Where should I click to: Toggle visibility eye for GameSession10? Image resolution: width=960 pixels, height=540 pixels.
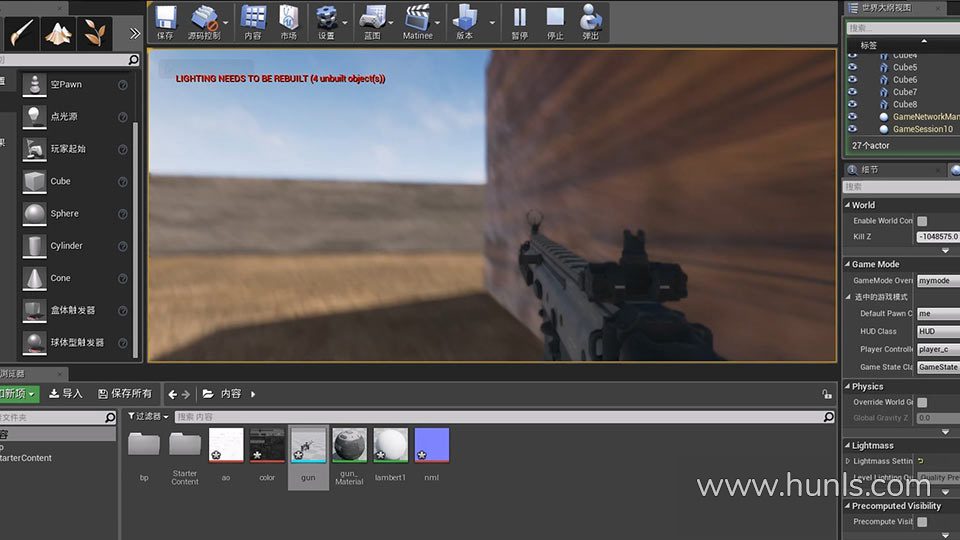pos(852,129)
